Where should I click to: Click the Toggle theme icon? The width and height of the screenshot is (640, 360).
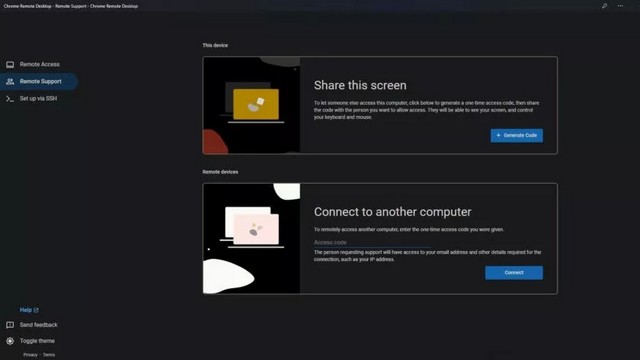[10, 341]
